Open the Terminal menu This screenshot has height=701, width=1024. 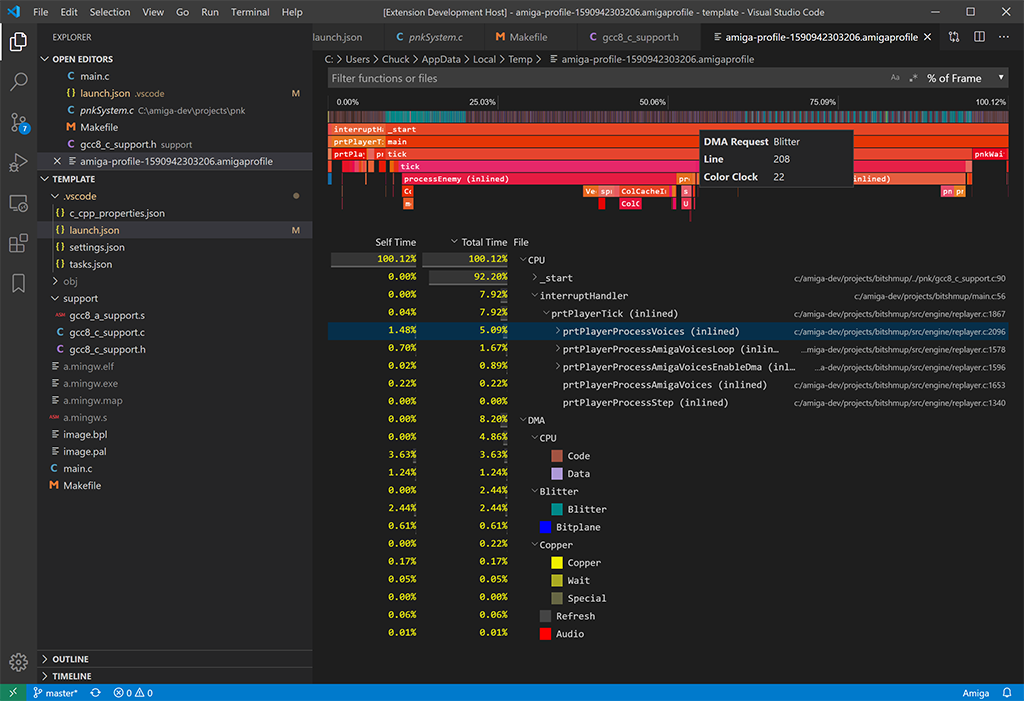click(250, 12)
